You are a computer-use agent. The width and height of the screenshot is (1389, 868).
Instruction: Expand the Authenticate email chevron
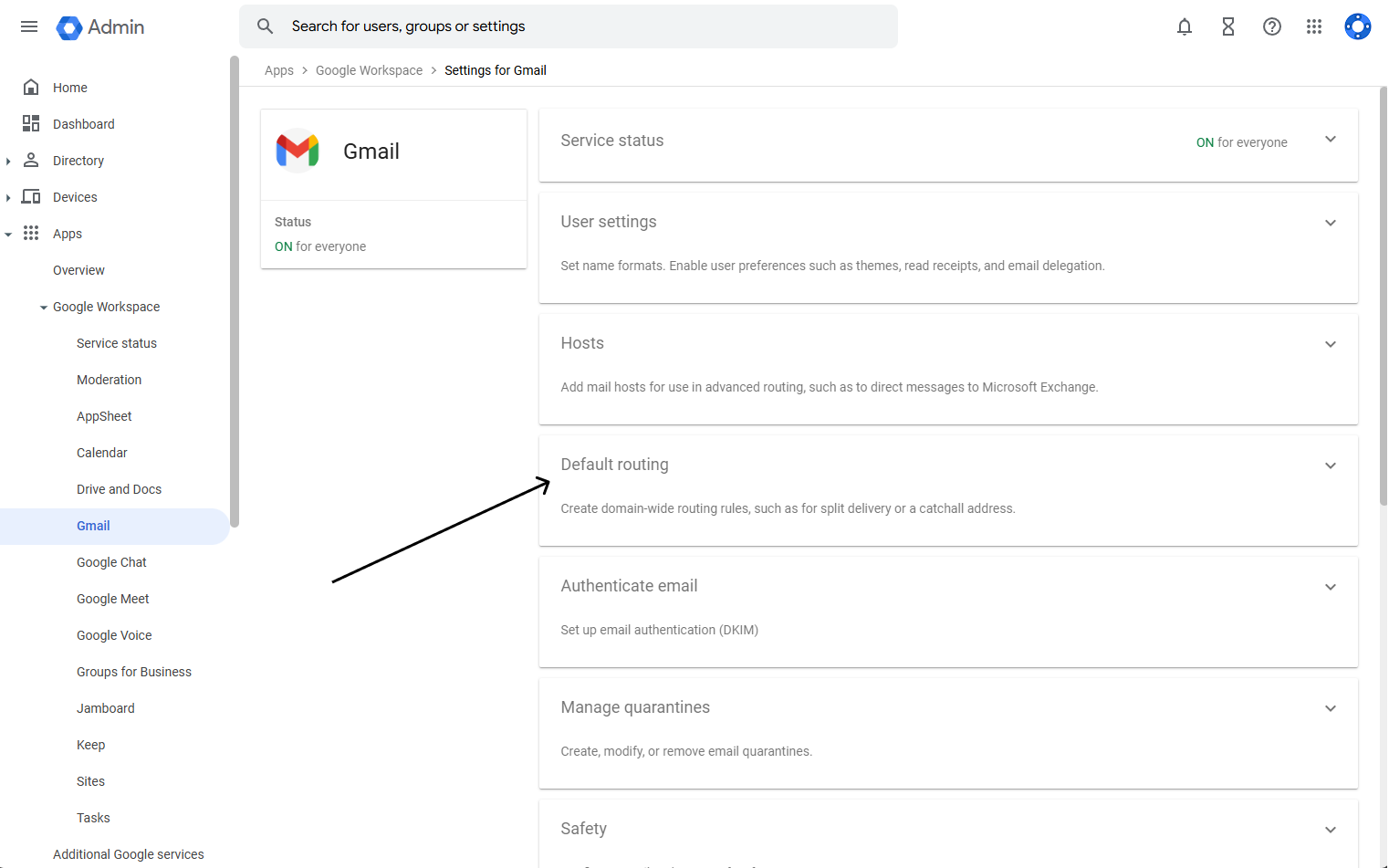point(1331,587)
